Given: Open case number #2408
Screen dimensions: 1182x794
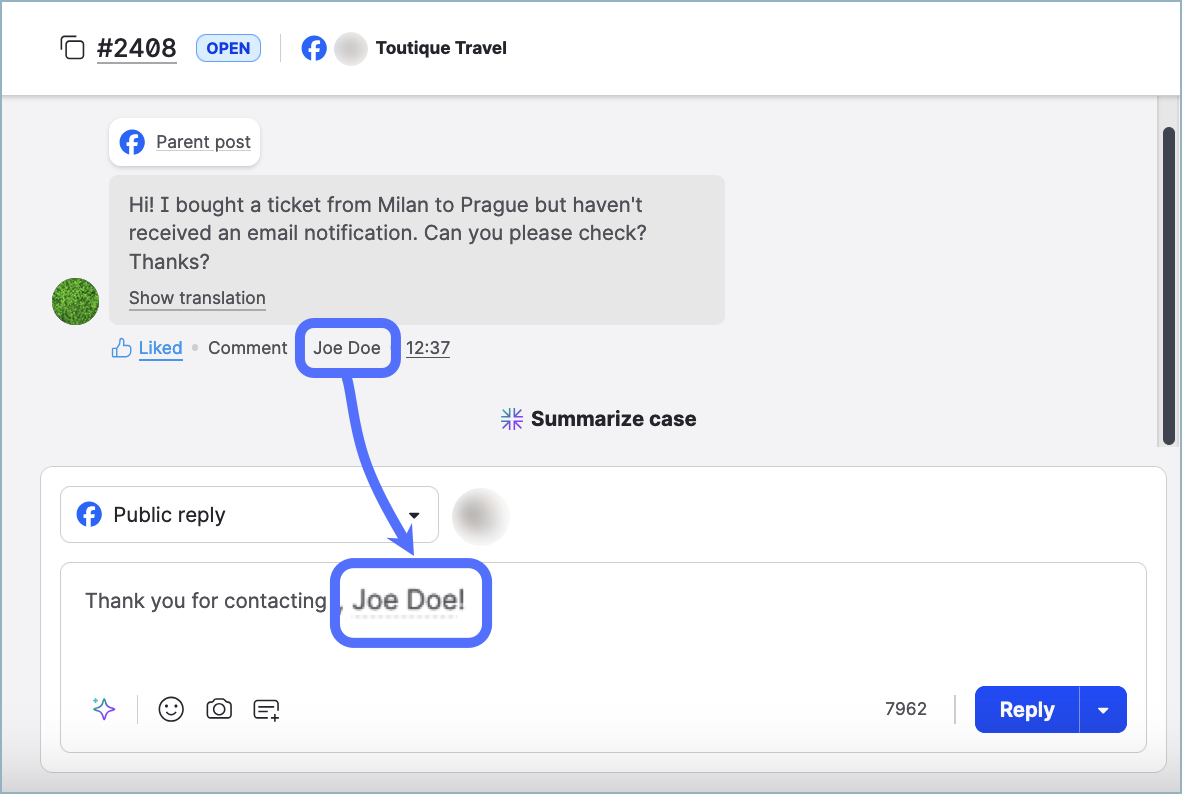Looking at the screenshot, I should point(137,47).
